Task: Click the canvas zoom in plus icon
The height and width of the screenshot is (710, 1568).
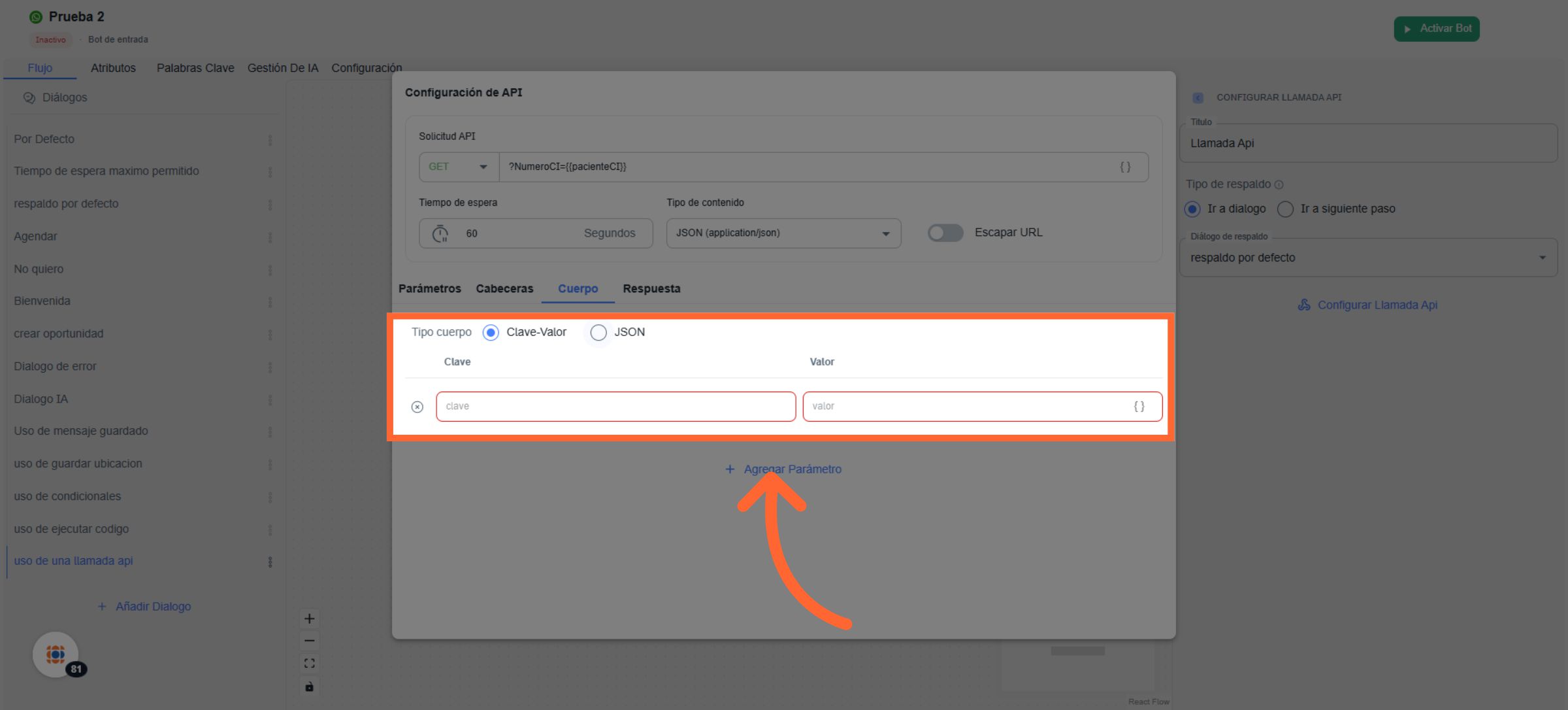Action: (310, 618)
